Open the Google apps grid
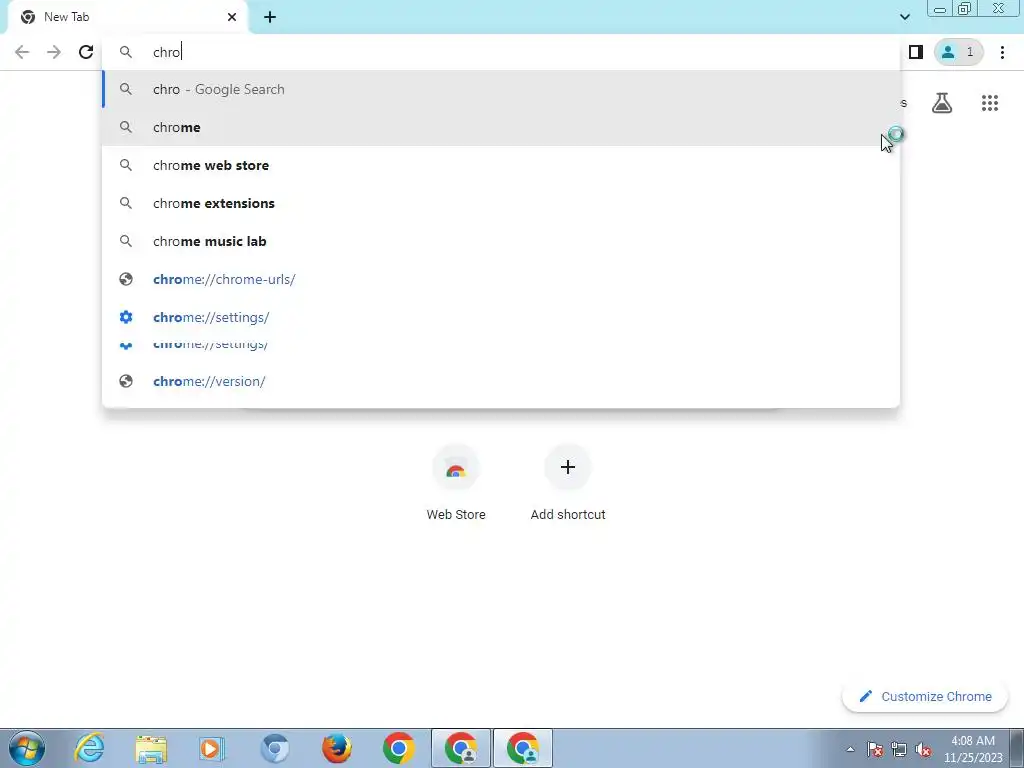This screenshot has width=1024, height=768. [989, 103]
